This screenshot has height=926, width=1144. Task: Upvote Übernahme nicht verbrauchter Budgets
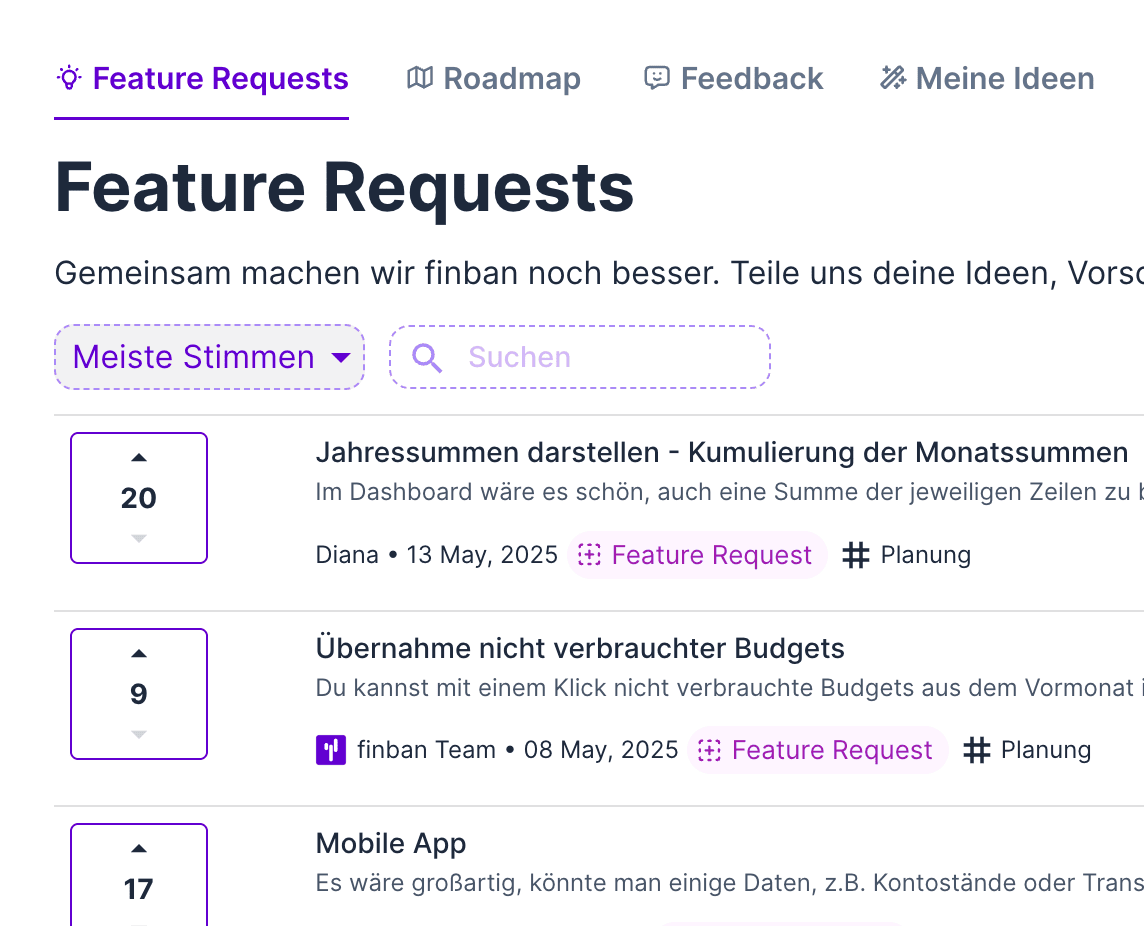pos(139,654)
